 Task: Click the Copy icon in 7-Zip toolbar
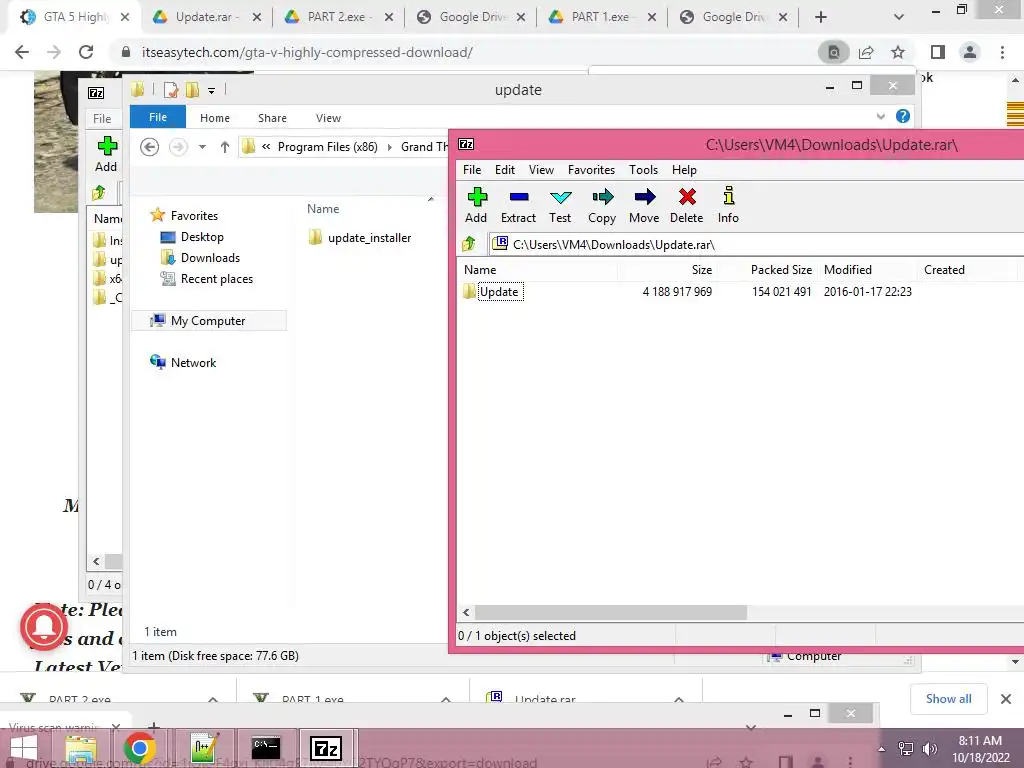602,197
